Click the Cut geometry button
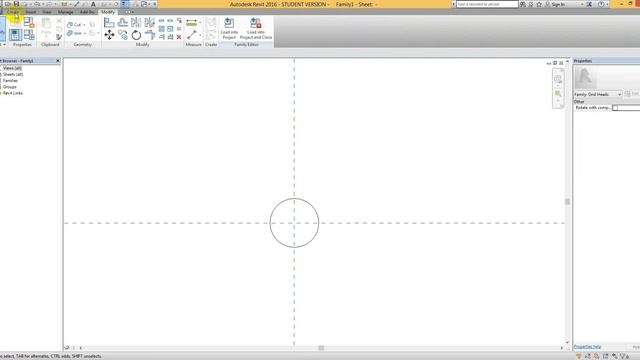640x360 pixels. click(74, 25)
